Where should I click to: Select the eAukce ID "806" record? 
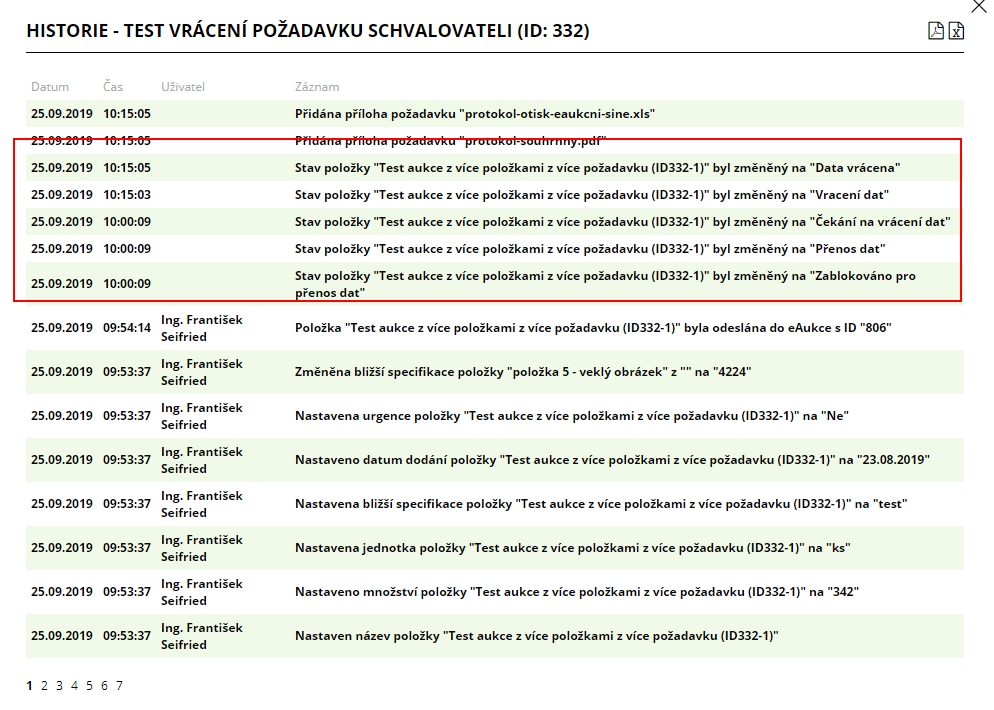tap(592, 328)
